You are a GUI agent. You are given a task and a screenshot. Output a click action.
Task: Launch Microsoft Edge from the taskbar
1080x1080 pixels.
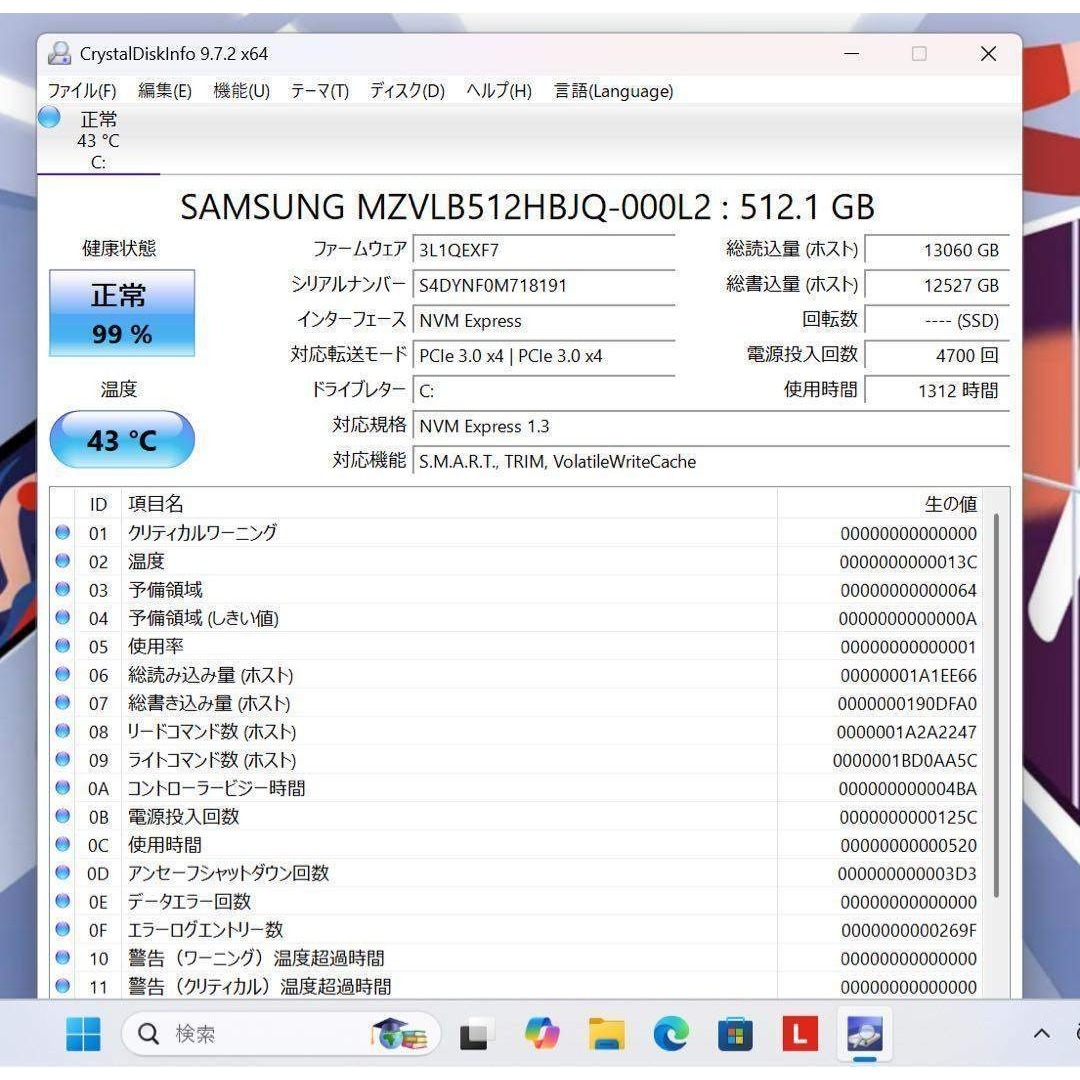point(671,1034)
